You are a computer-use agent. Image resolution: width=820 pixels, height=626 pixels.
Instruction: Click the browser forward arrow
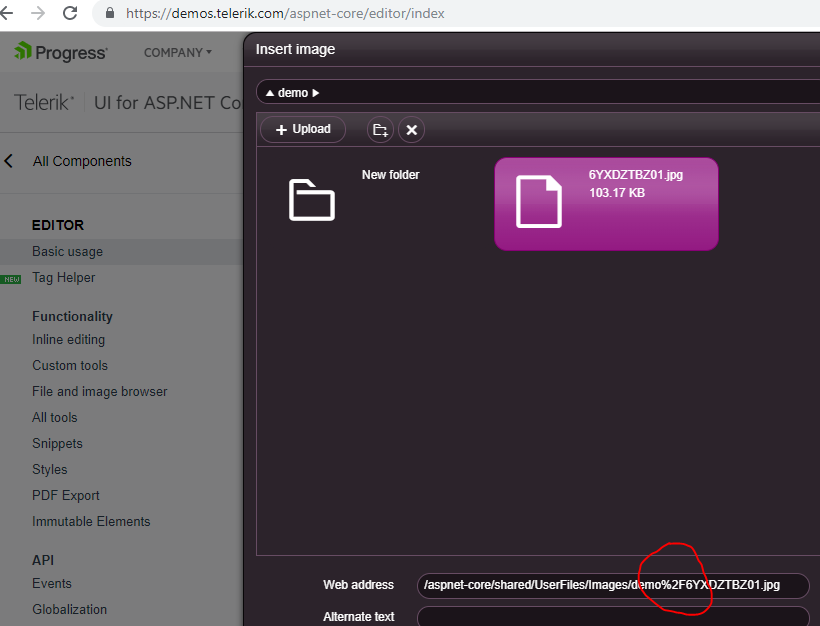[x=38, y=13]
